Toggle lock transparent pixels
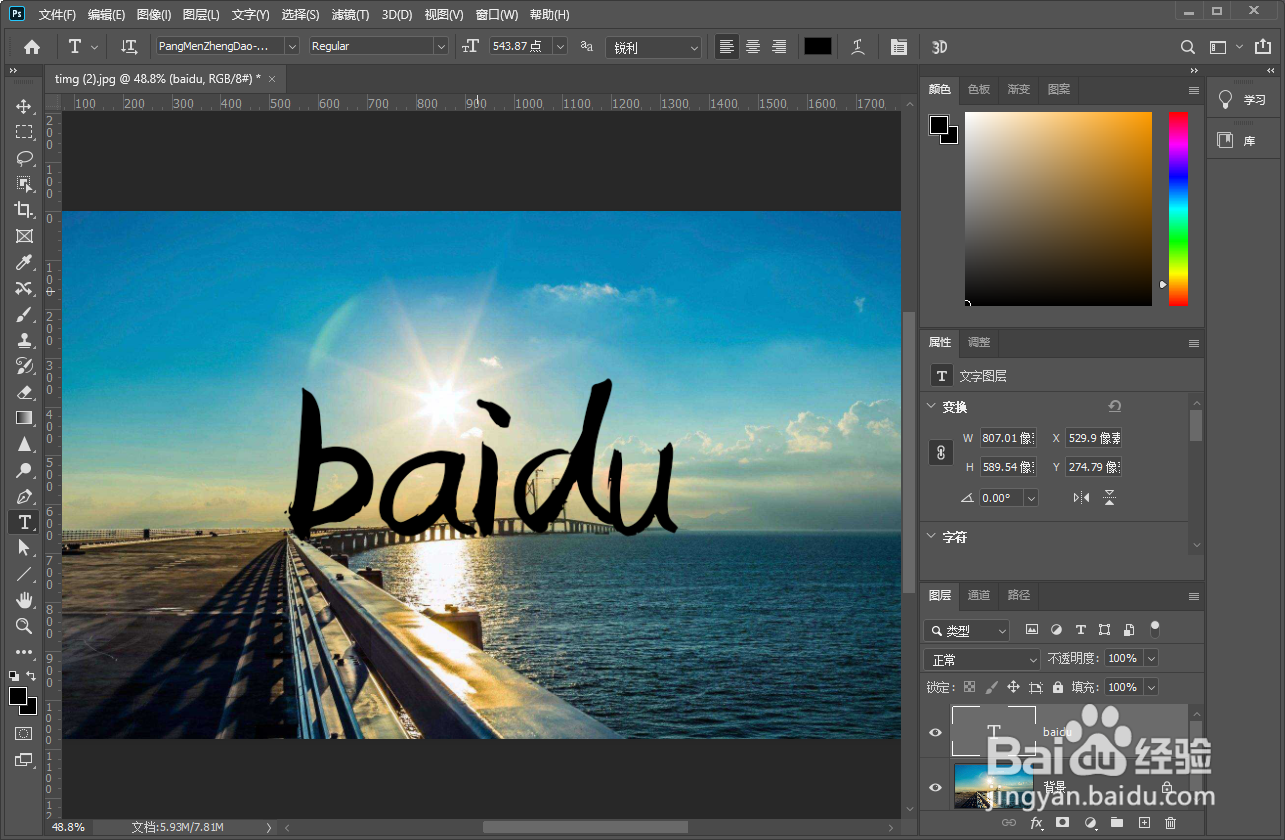 pos(969,687)
